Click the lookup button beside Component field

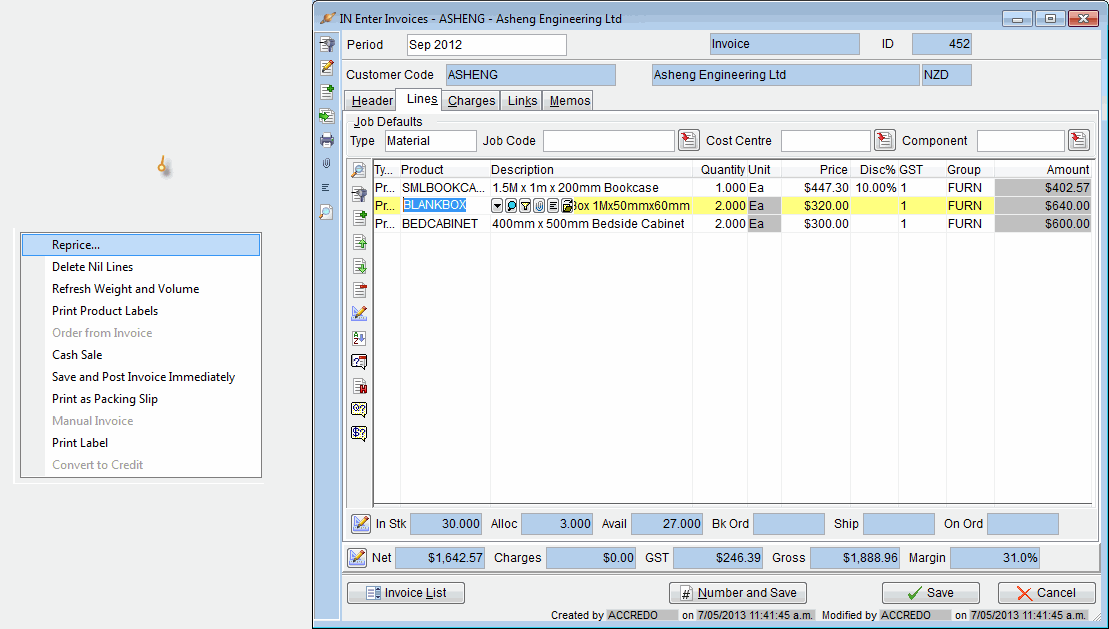click(x=1078, y=141)
